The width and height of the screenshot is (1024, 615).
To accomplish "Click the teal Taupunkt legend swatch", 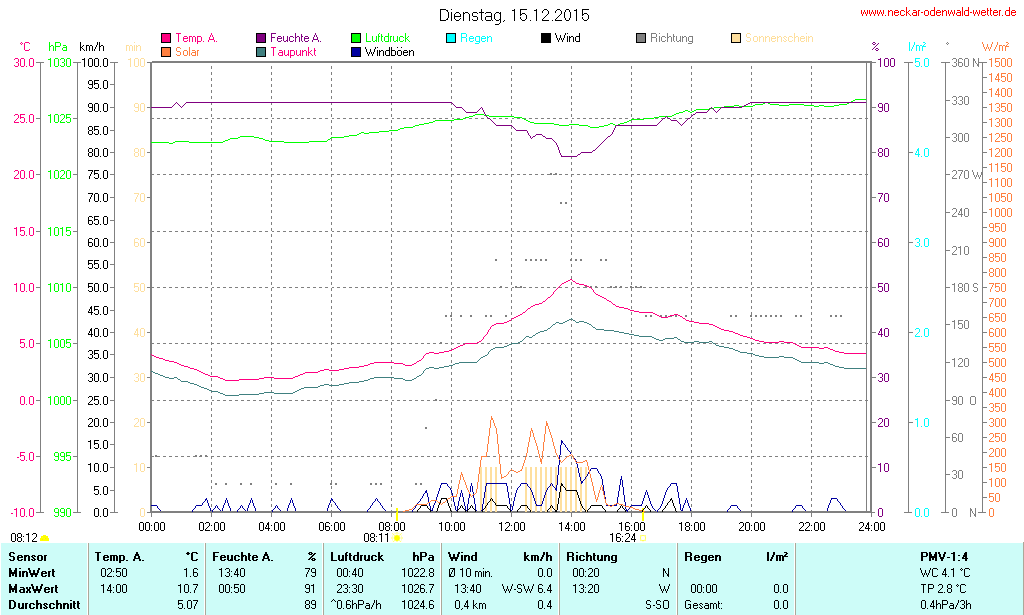I will pyautogui.click(x=261, y=52).
